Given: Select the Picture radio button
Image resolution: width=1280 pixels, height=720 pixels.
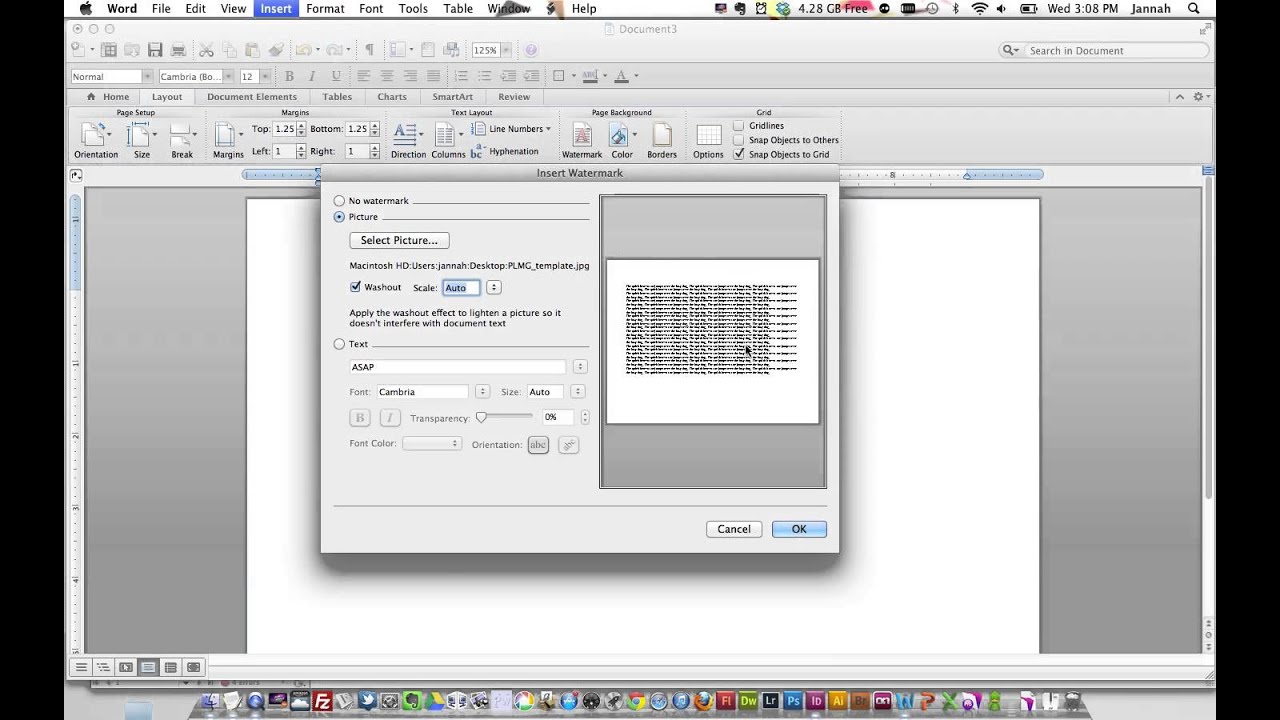Looking at the screenshot, I should pyautogui.click(x=339, y=217).
